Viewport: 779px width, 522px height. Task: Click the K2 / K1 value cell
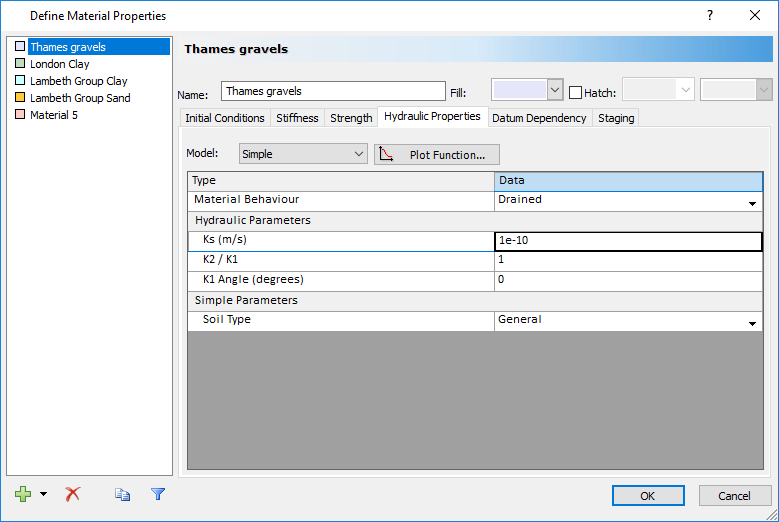click(x=628, y=261)
